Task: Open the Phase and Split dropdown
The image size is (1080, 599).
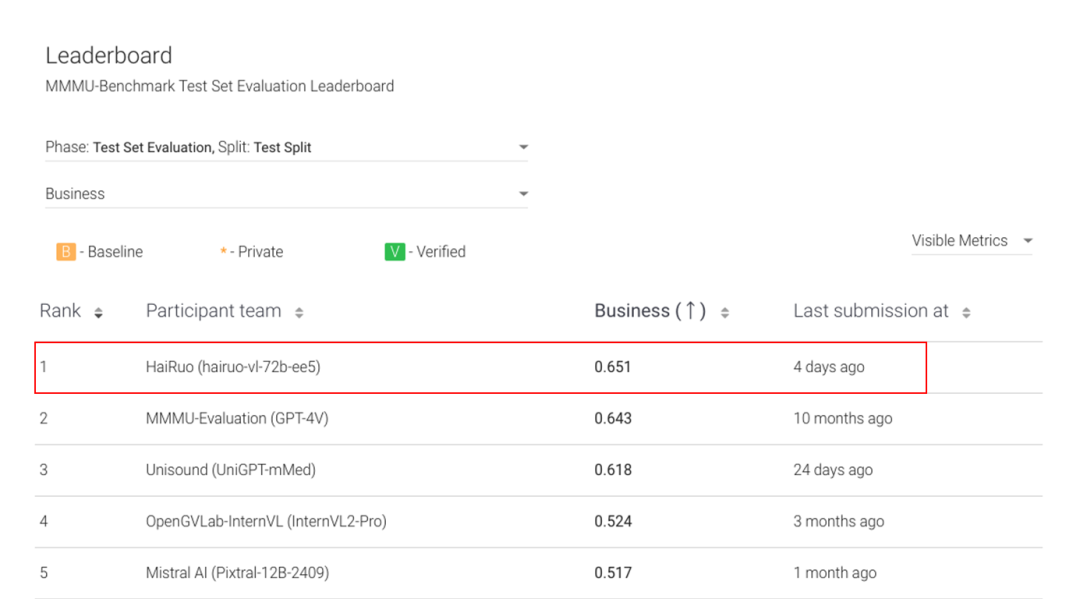Action: (x=286, y=147)
